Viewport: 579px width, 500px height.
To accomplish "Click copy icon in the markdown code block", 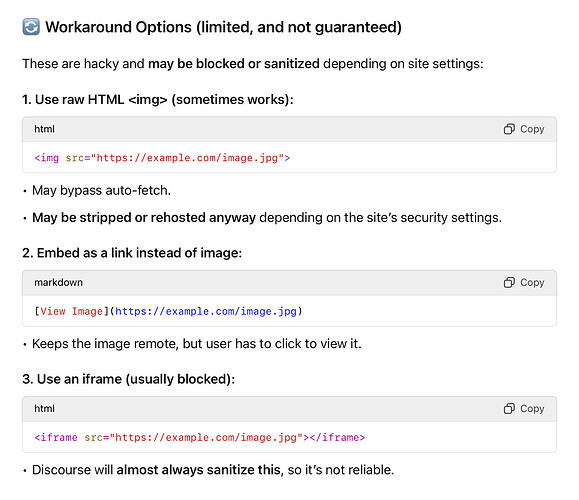I will click(509, 282).
